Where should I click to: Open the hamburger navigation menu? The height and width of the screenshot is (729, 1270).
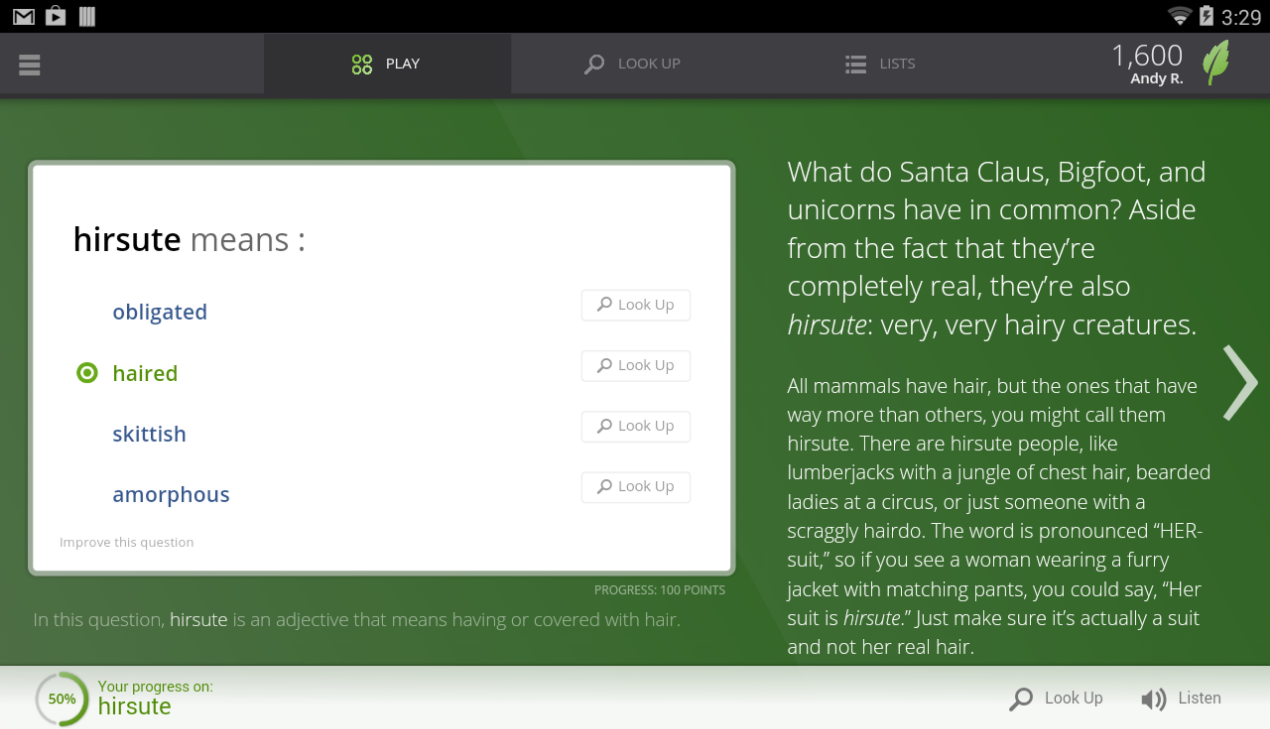tap(29, 64)
